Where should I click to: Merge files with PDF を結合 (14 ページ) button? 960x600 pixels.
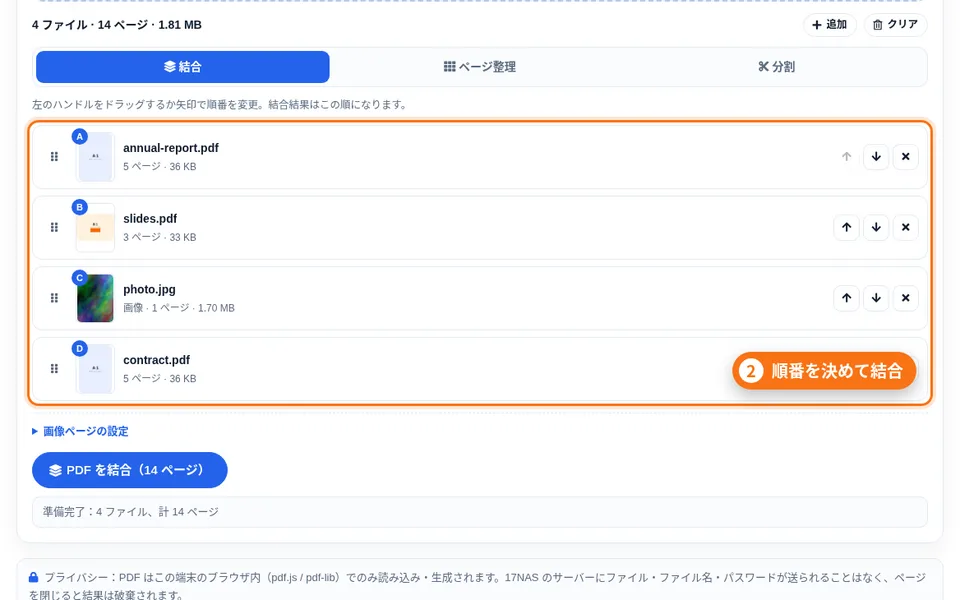pos(130,470)
